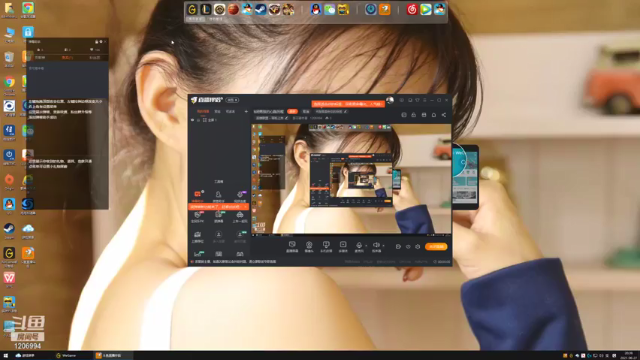Open the orange bird dock icon
The width and height of the screenshot is (640, 360).
(x=384, y=9)
